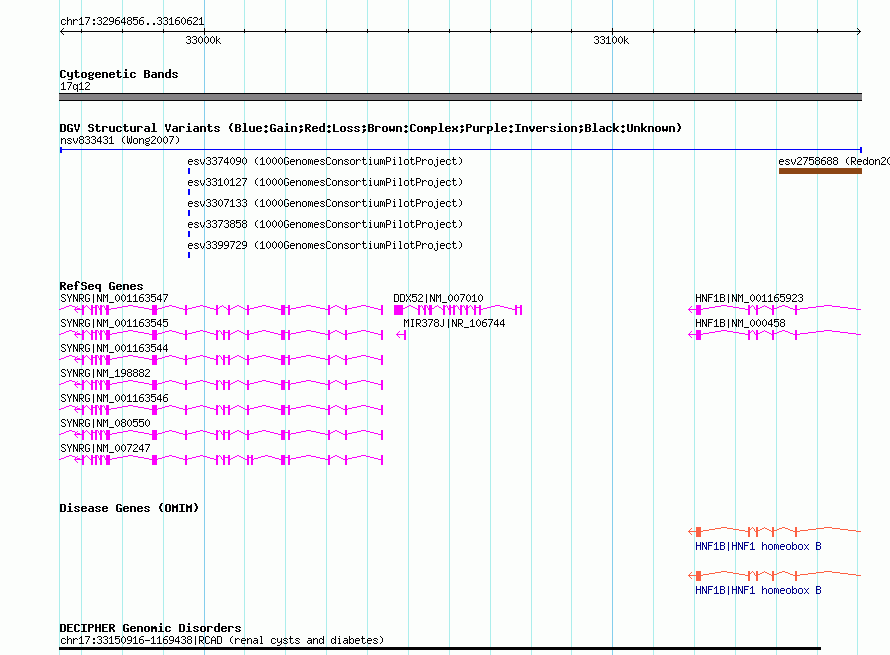The height and width of the screenshot is (655, 890).
Task: Click the 33100k ruler marker
Action: pos(611,40)
